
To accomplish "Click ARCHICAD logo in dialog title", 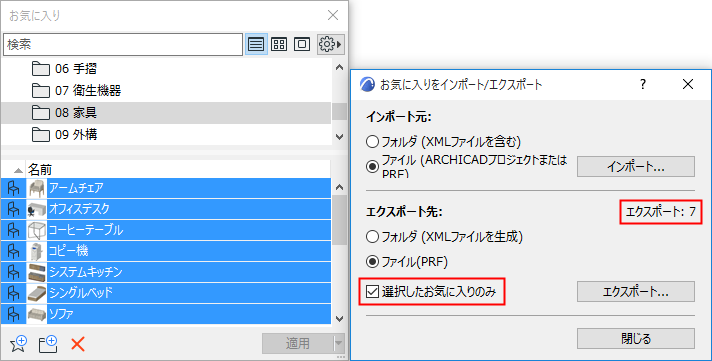I will click(x=367, y=84).
